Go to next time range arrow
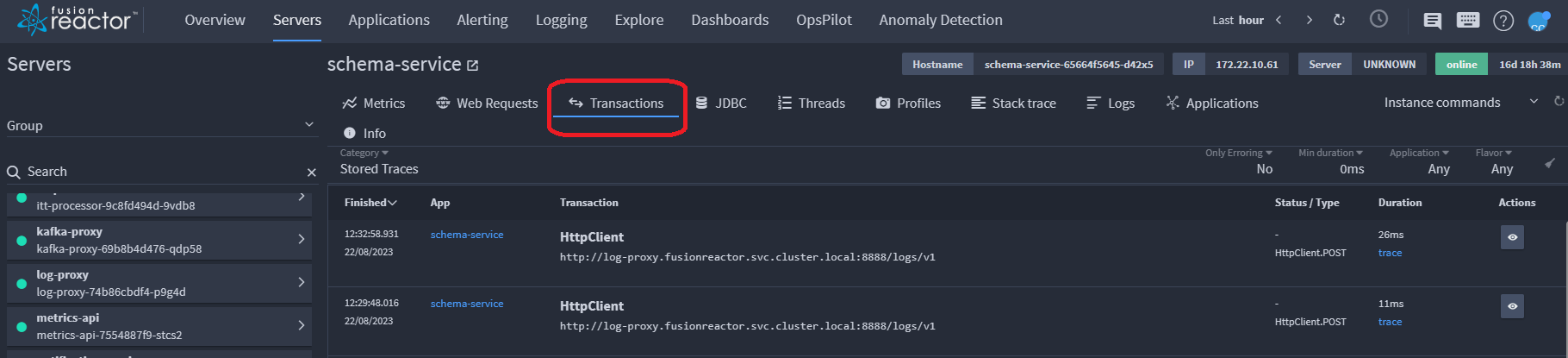 [x=1310, y=20]
